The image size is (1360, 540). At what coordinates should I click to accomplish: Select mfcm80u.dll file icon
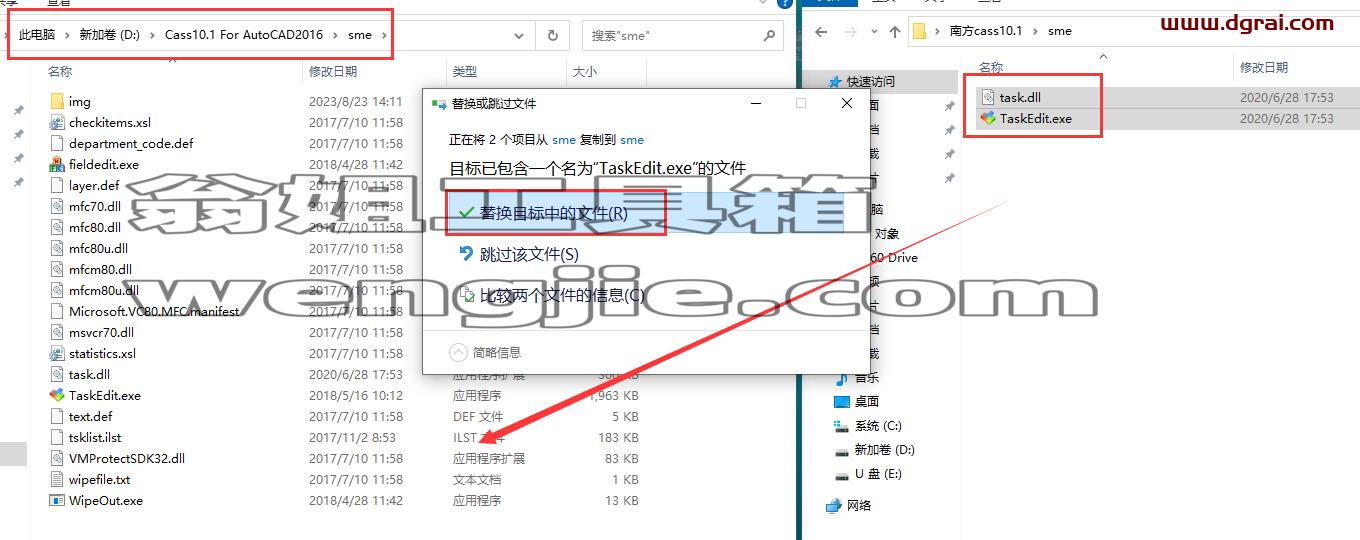tap(57, 290)
